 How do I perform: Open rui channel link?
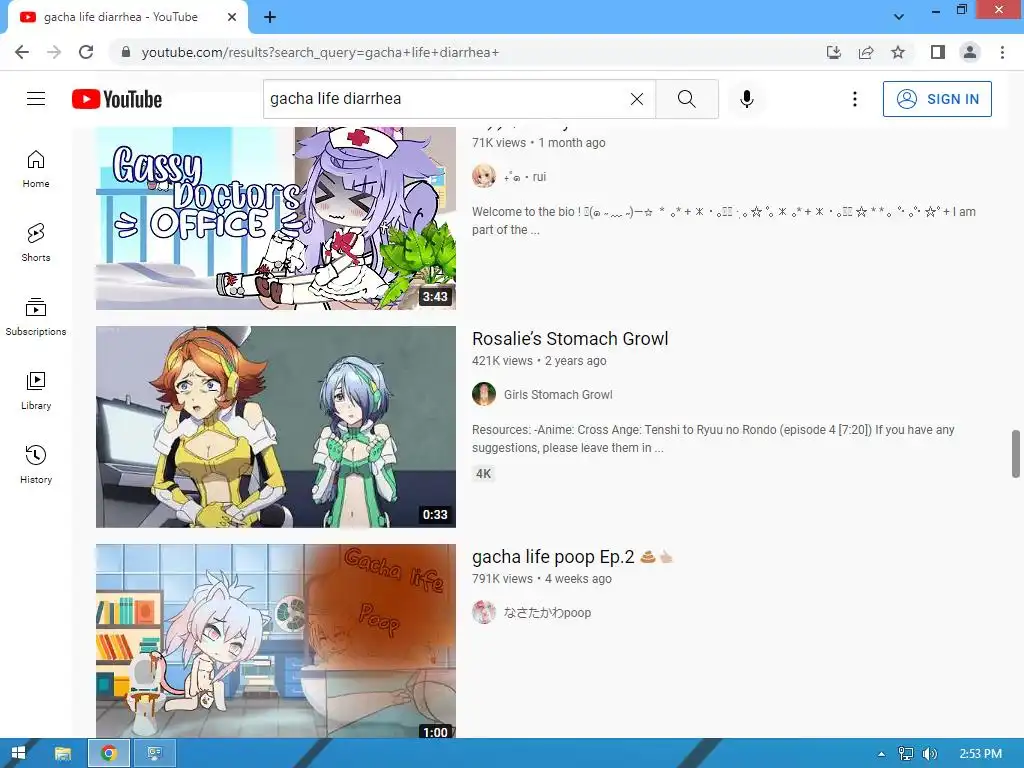click(x=524, y=176)
